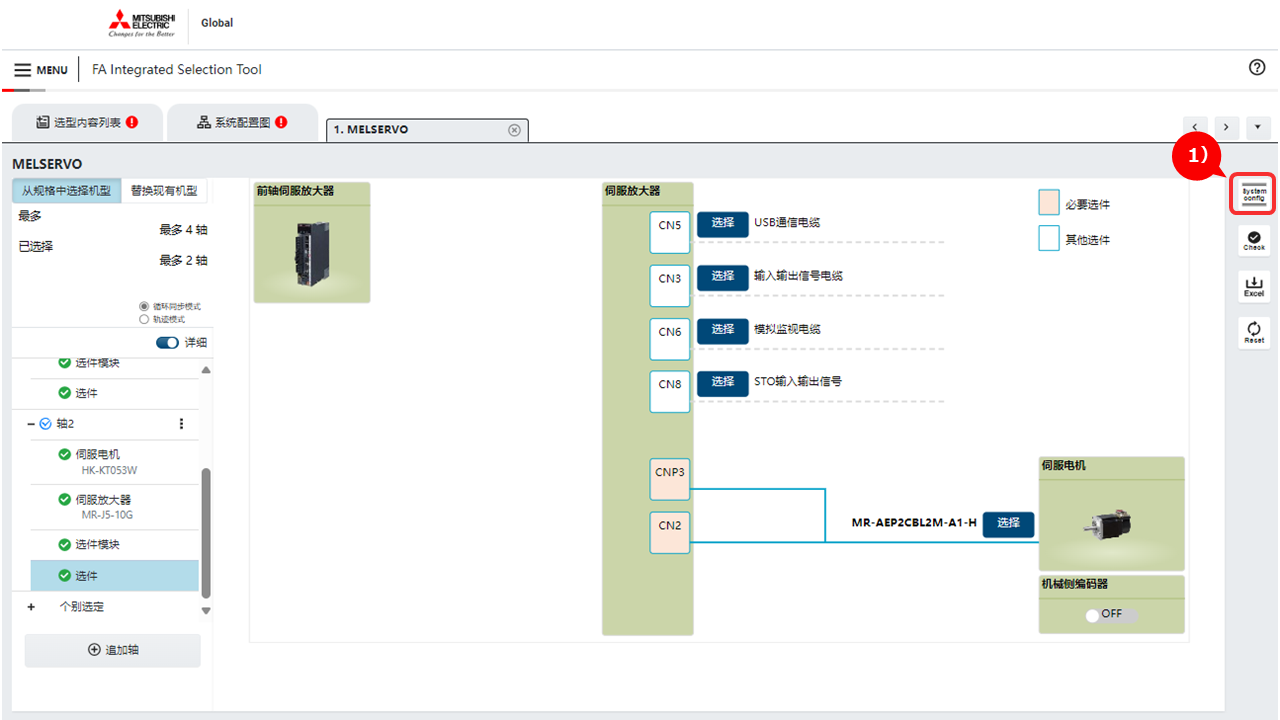Viewport: 1280px width, 720px height.
Task: Expand the 个别选定 section
Action: coord(31,607)
